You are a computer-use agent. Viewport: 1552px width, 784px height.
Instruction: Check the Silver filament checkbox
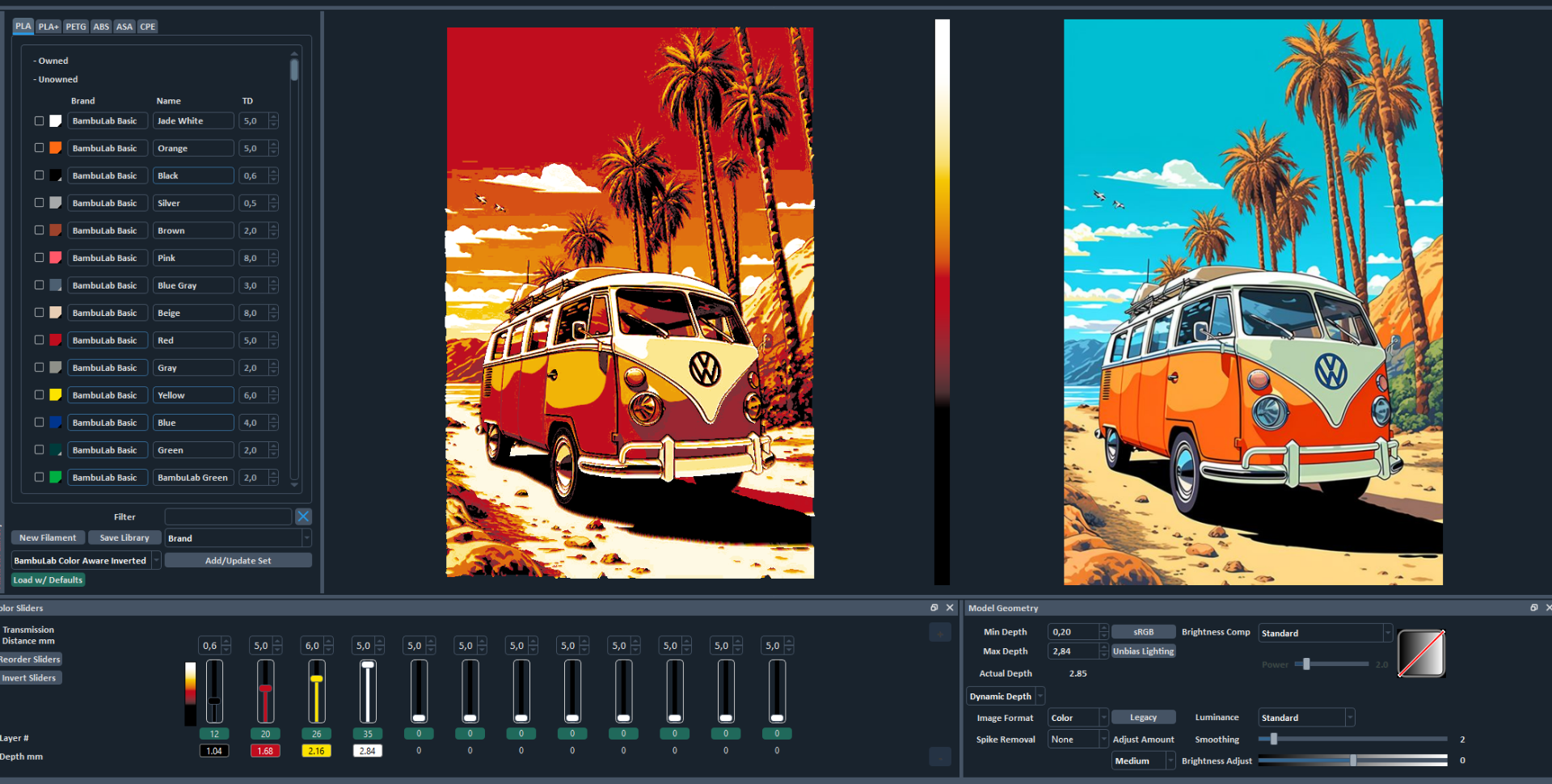coord(39,203)
